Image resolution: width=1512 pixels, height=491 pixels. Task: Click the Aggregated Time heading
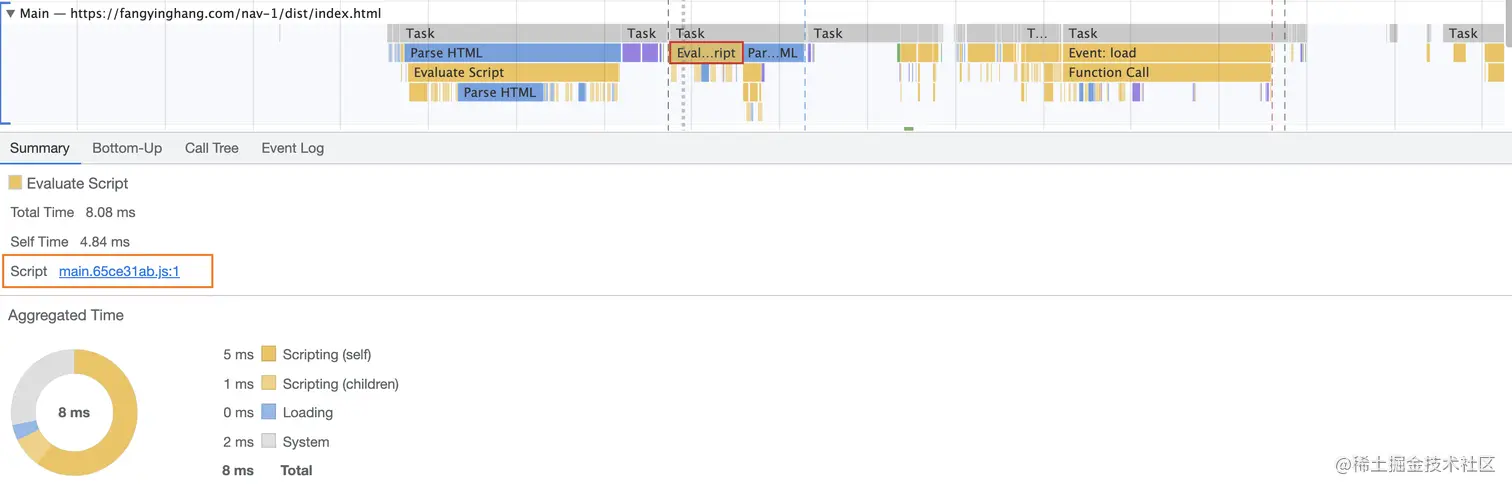pos(66,315)
